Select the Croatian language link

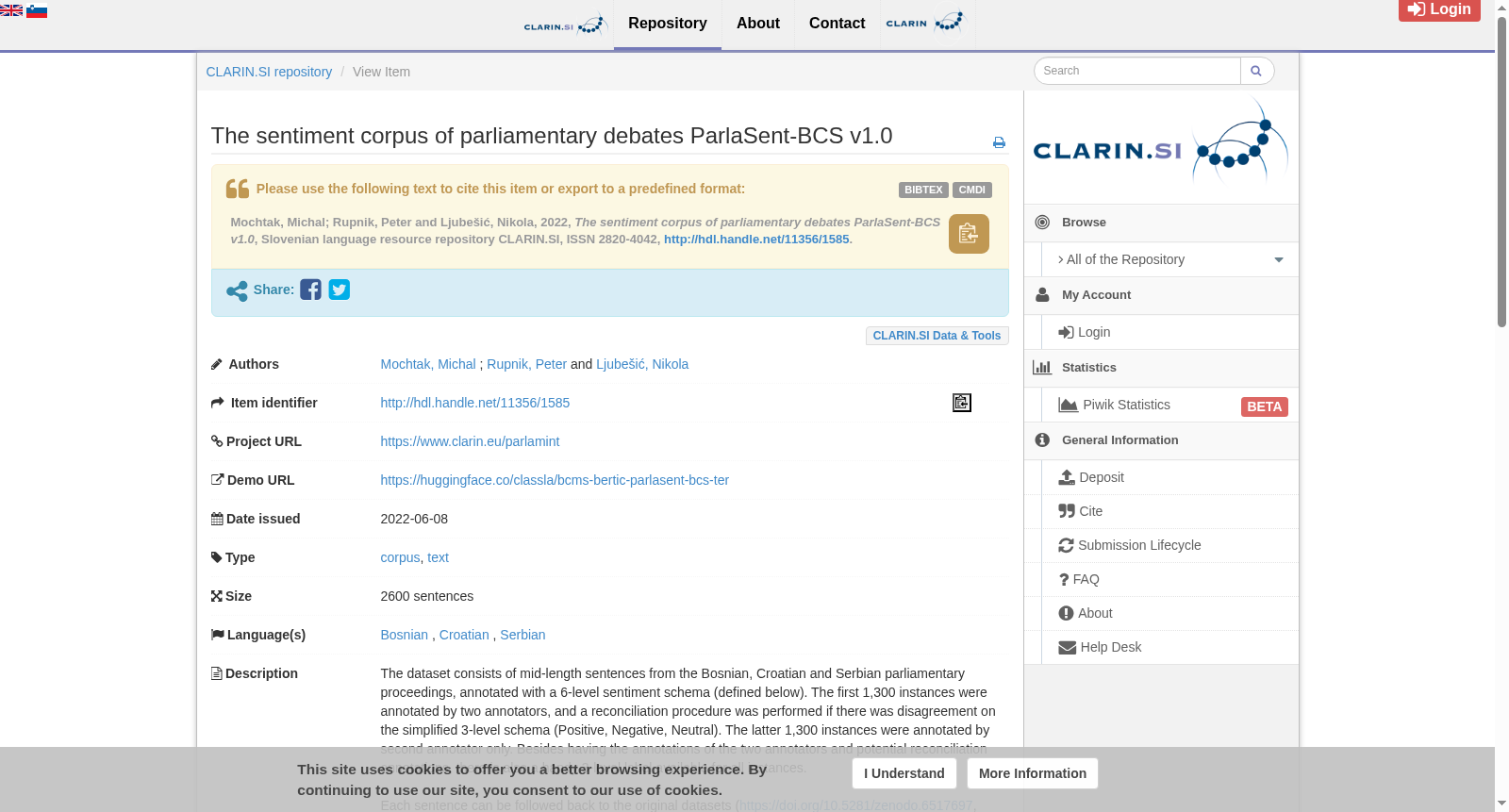pyautogui.click(x=464, y=635)
